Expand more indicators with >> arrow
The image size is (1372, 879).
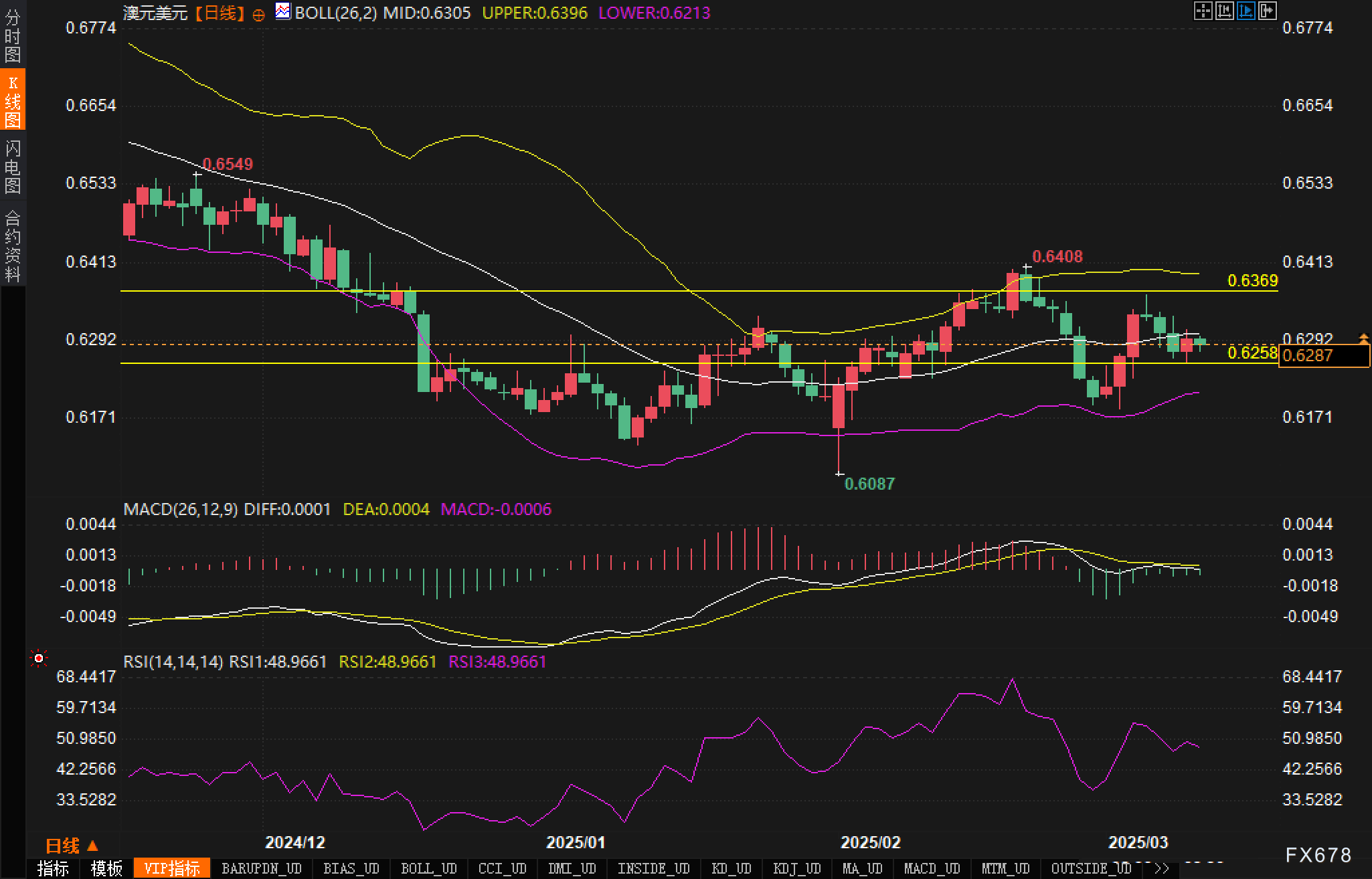click(x=1162, y=868)
